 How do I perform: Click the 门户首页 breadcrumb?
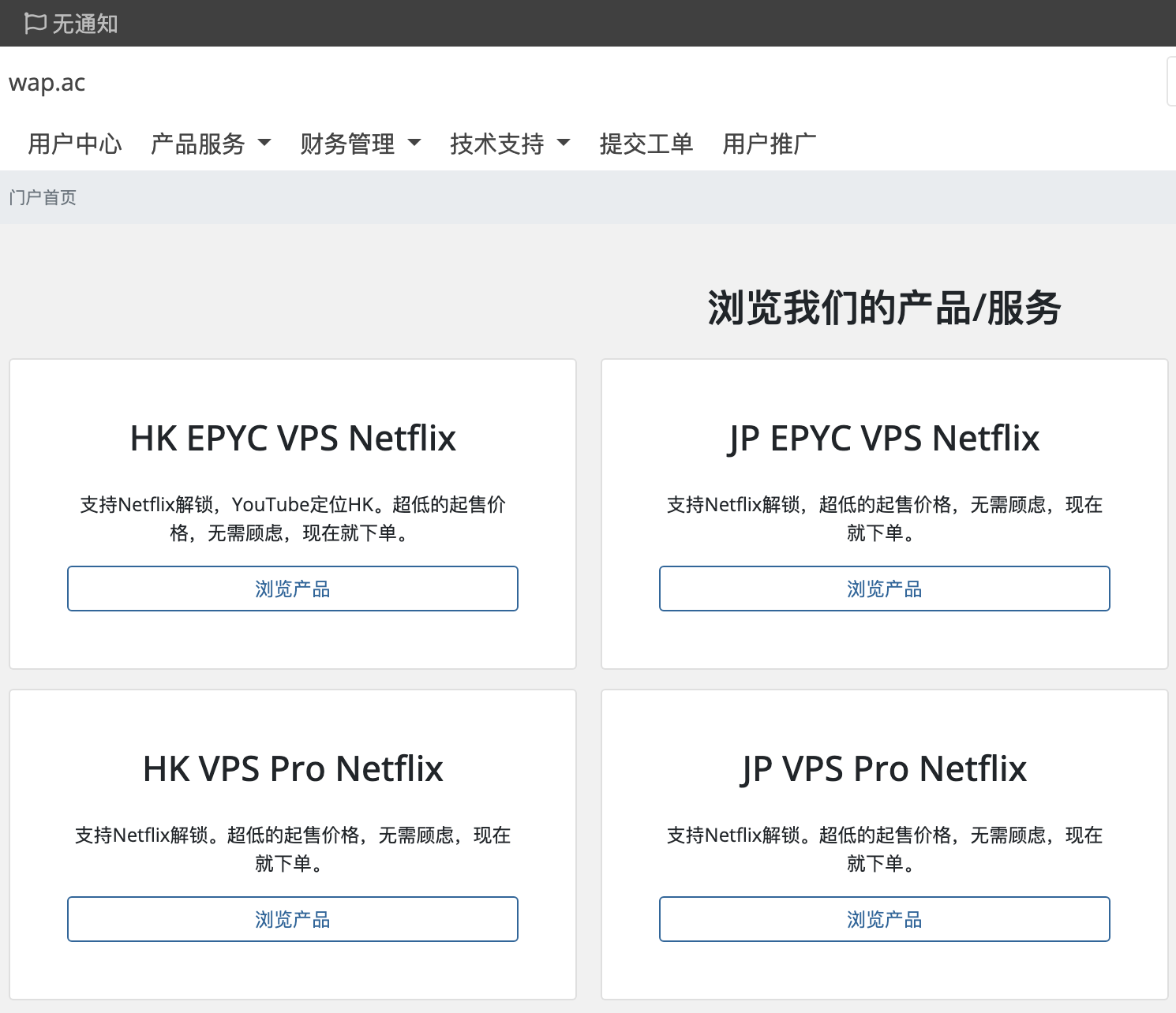pyautogui.click(x=43, y=197)
